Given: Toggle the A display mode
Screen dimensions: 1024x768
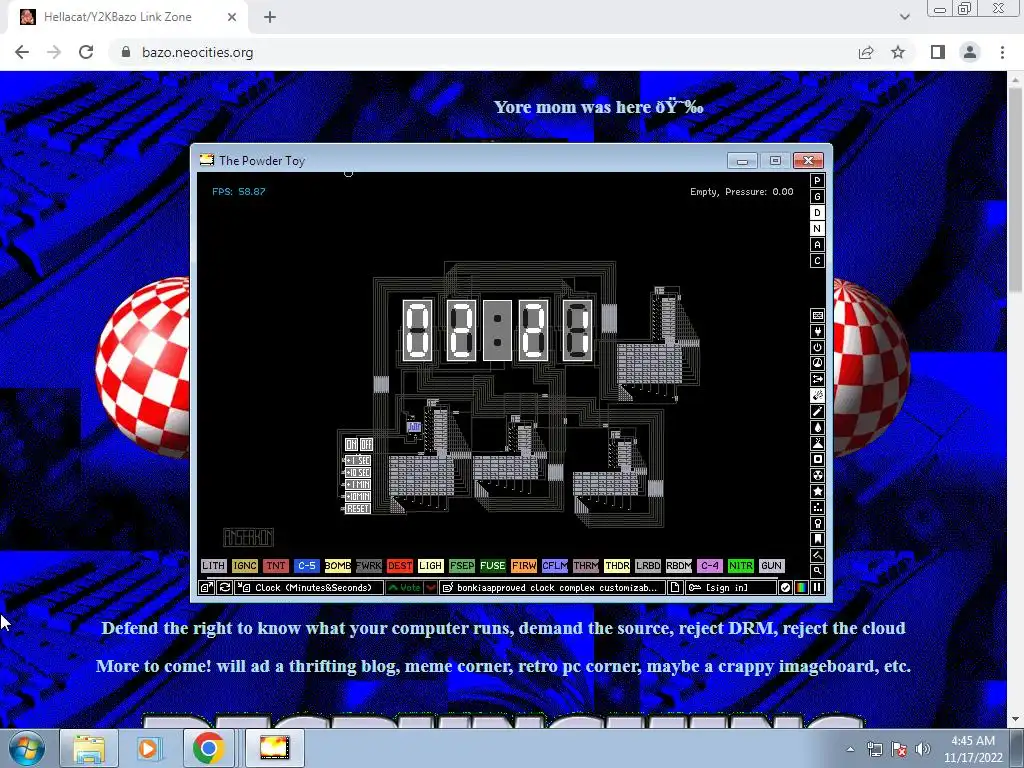Looking at the screenshot, I should pyautogui.click(x=817, y=245).
